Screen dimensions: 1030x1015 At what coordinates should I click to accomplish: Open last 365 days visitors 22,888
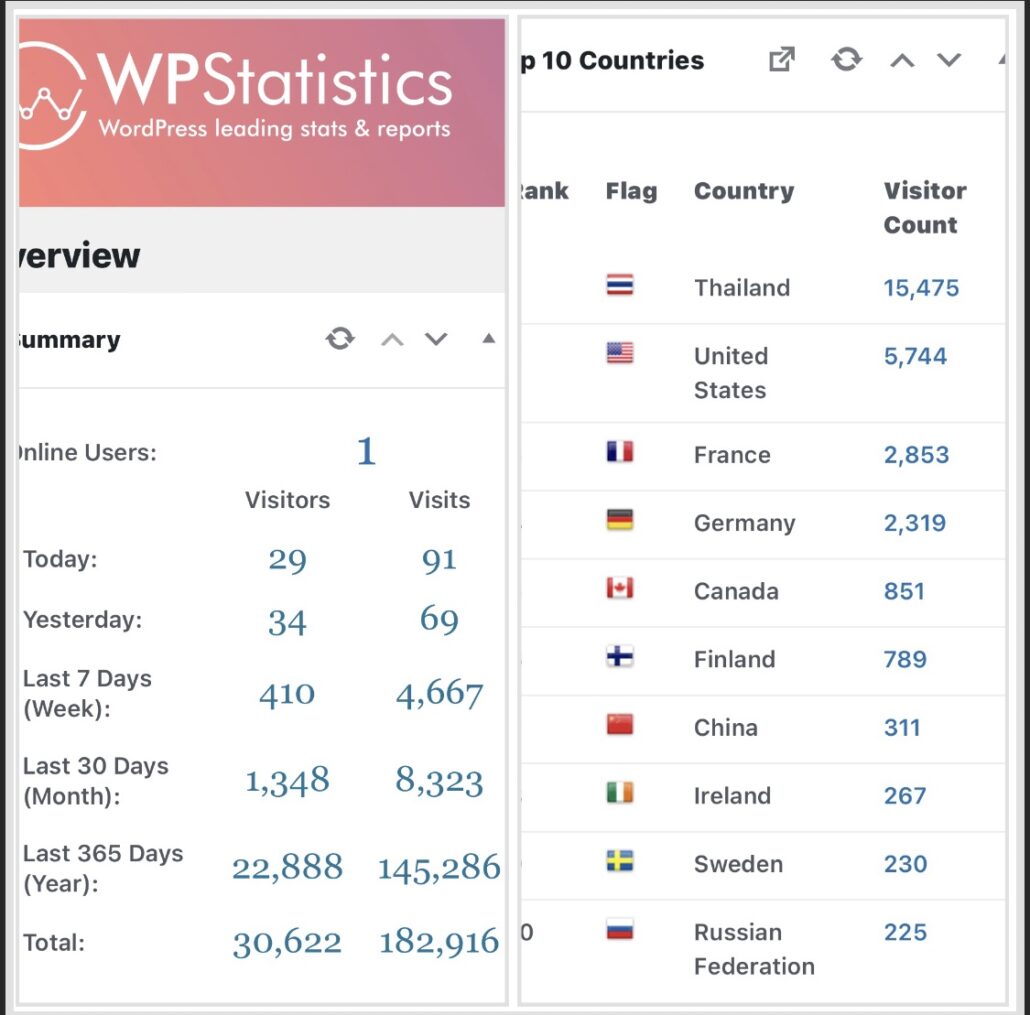point(287,867)
